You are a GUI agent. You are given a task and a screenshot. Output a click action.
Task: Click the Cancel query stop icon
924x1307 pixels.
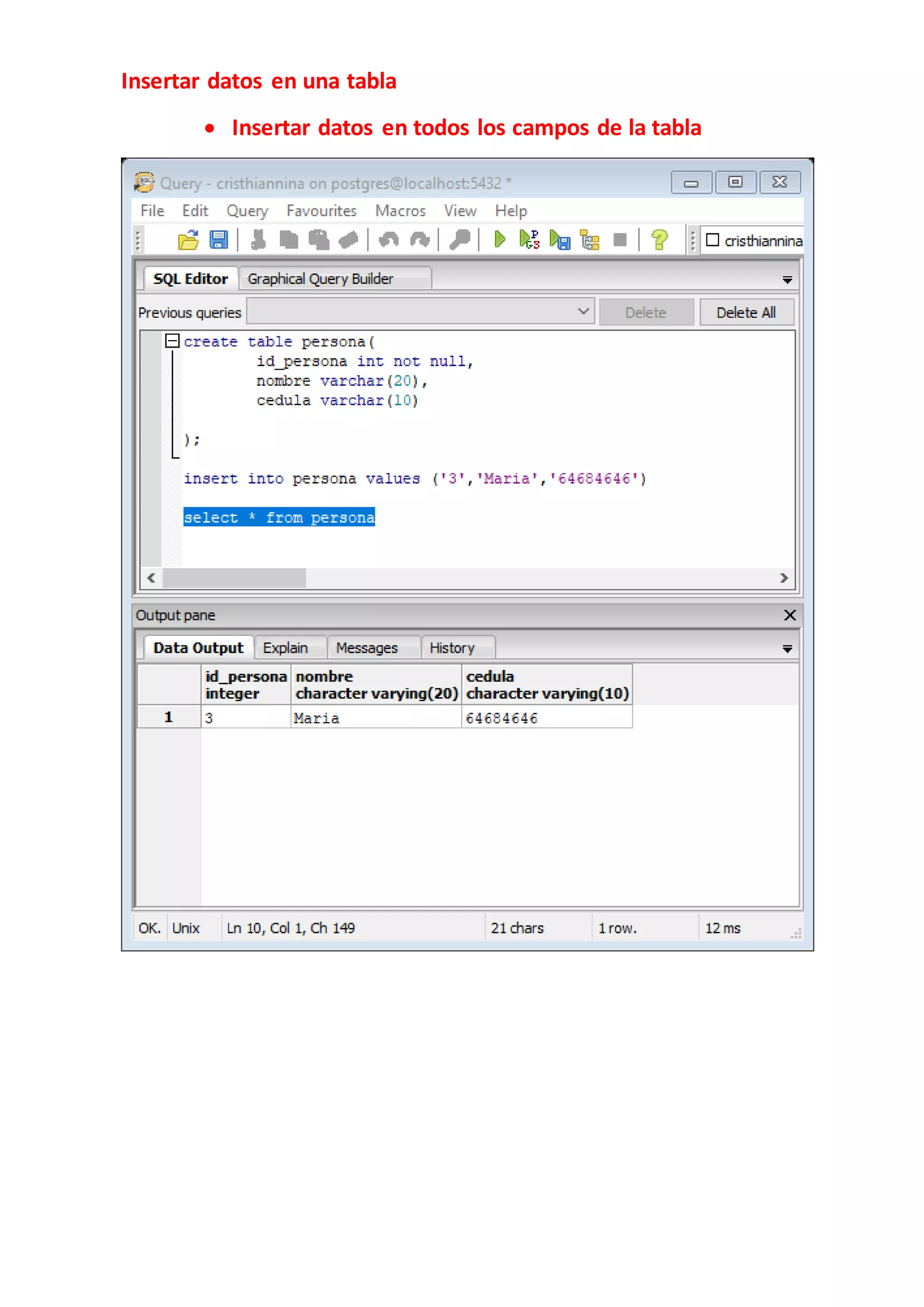620,240
